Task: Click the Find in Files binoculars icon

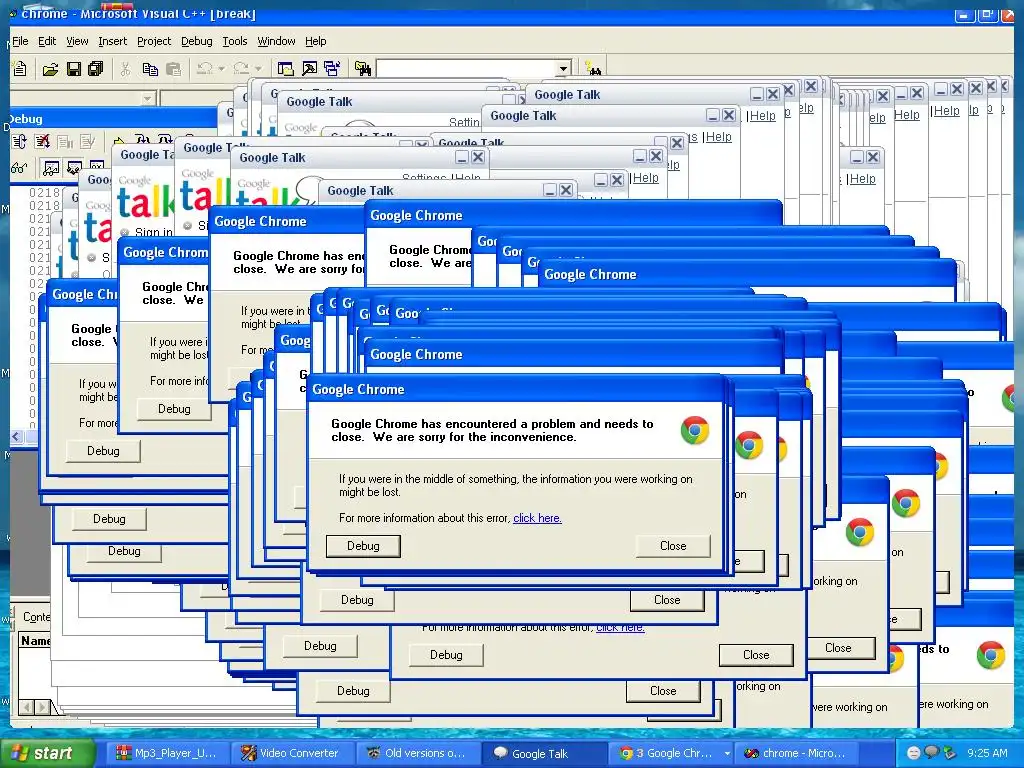Action: point(362,69)
